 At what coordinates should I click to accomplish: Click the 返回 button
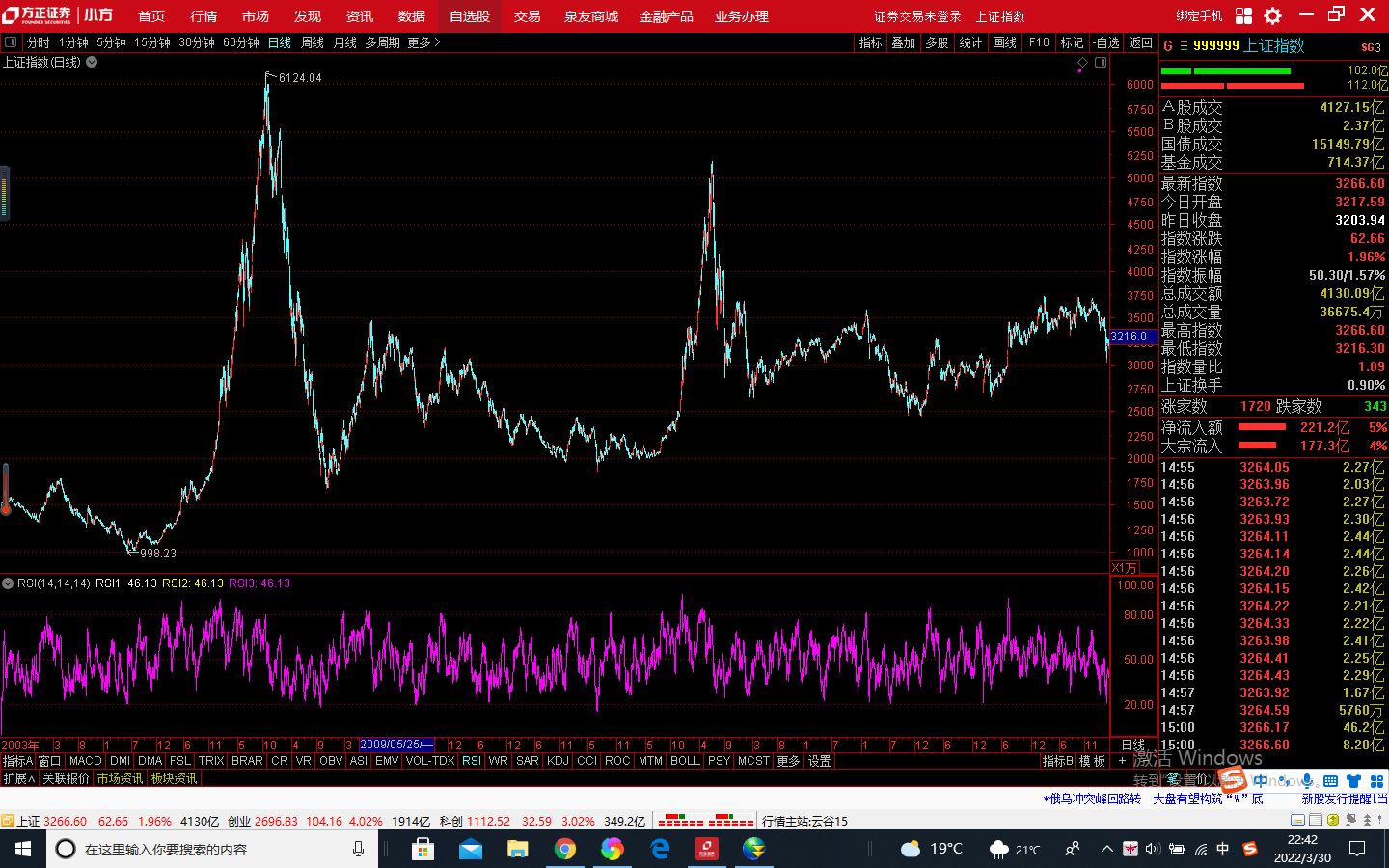1141,42
